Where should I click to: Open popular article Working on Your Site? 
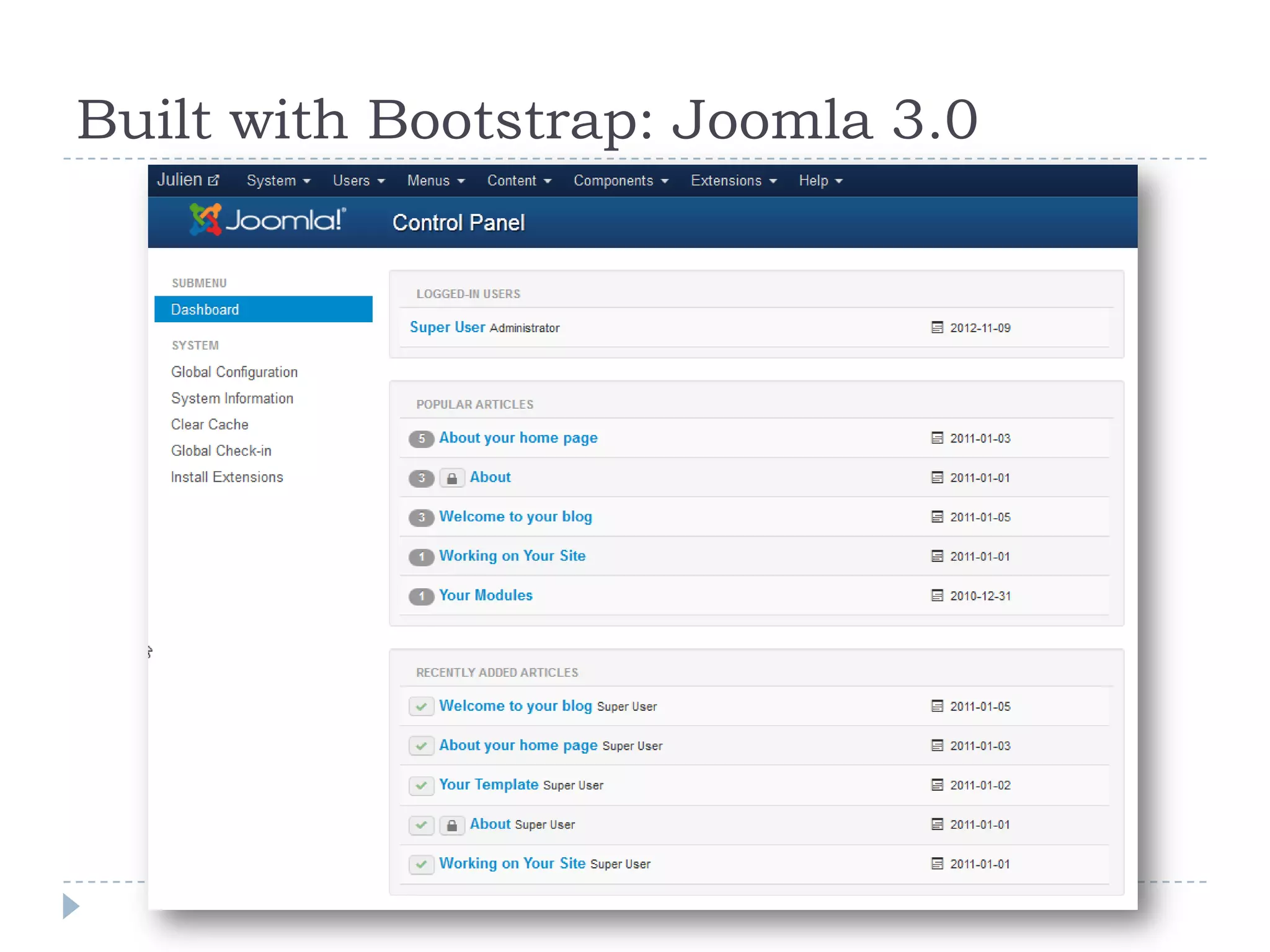tap(512, 556)
